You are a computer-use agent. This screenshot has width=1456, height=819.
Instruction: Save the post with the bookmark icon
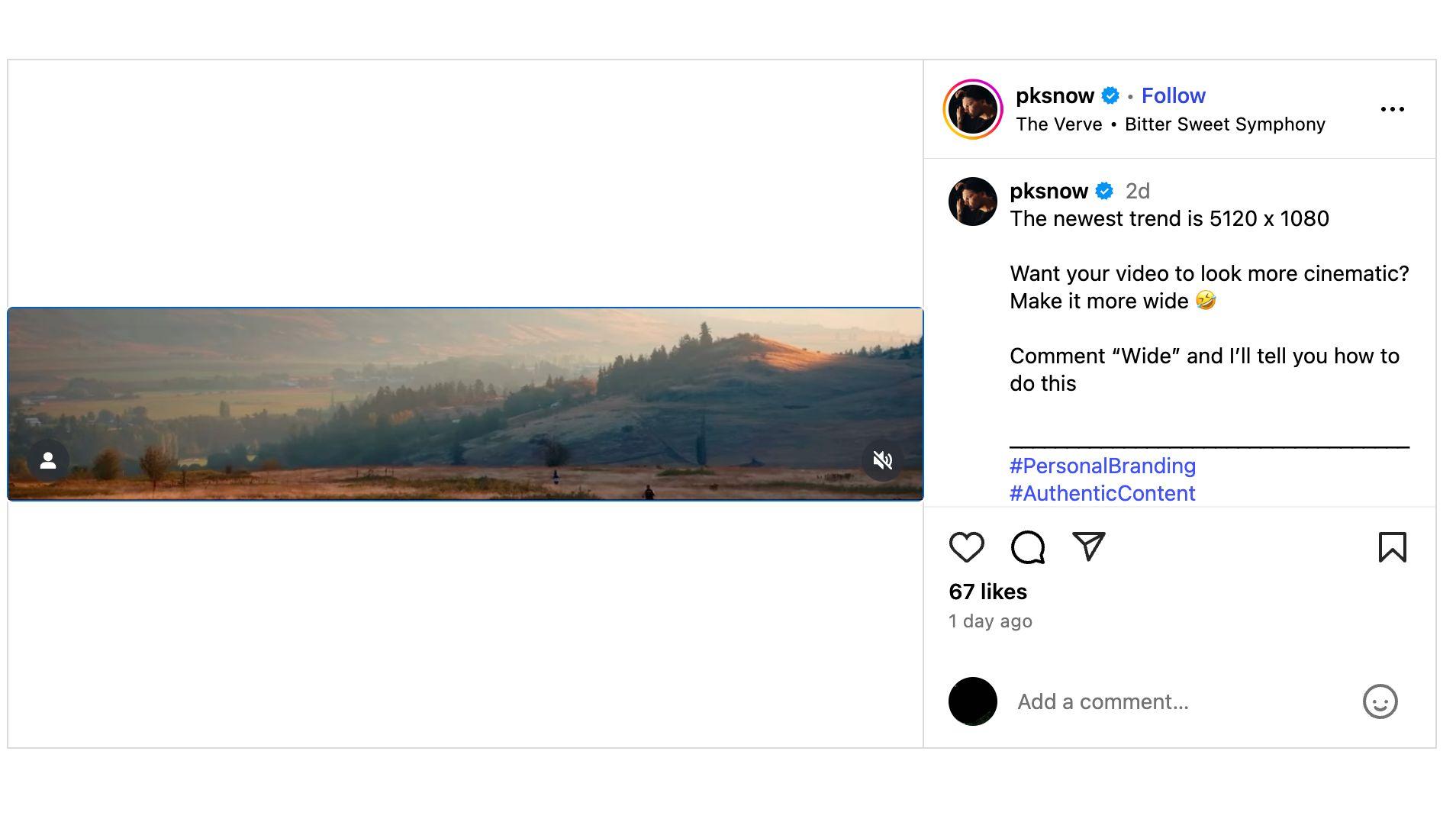coord(1392,547)
